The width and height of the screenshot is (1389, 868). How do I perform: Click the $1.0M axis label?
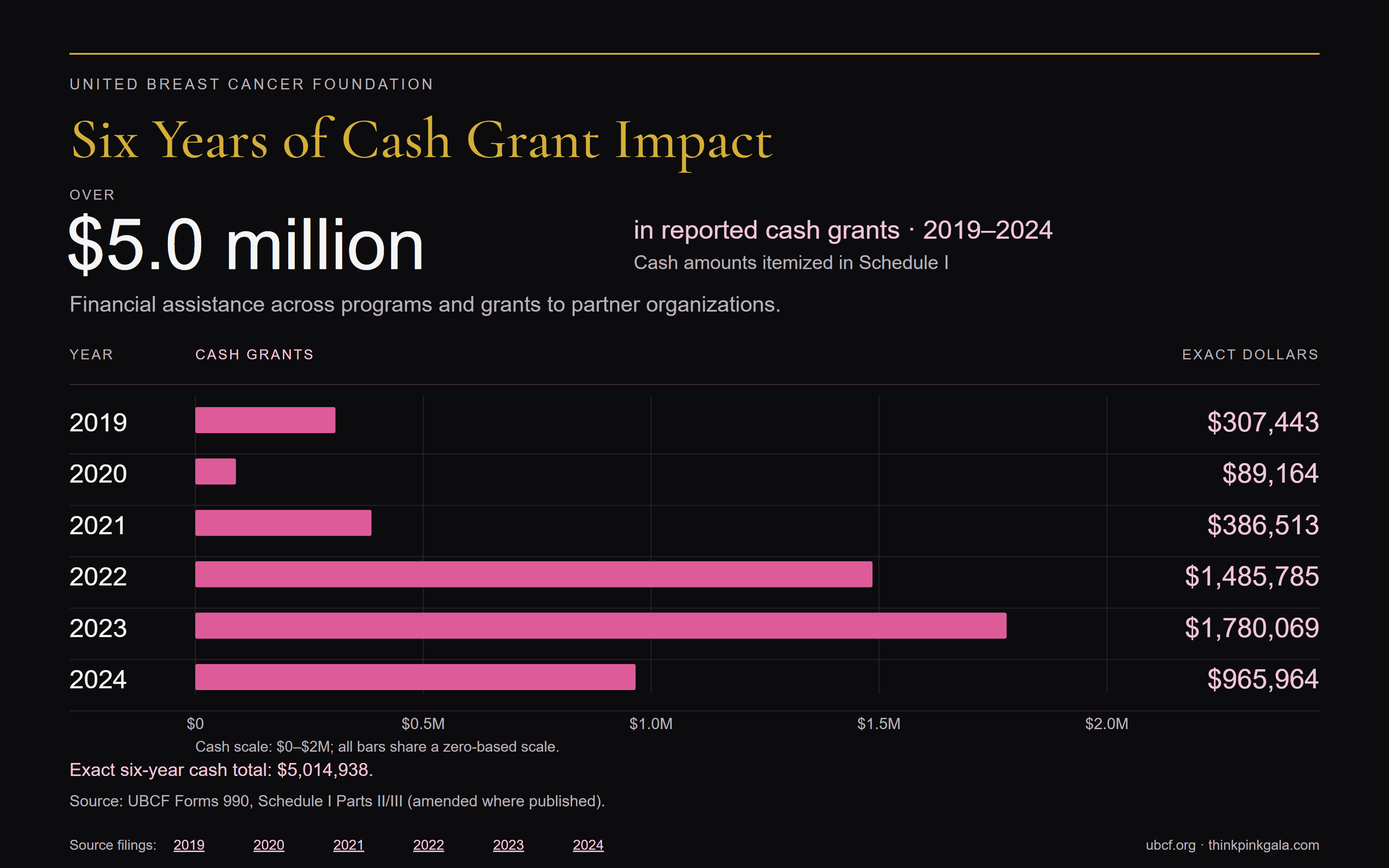coord(651,723)
